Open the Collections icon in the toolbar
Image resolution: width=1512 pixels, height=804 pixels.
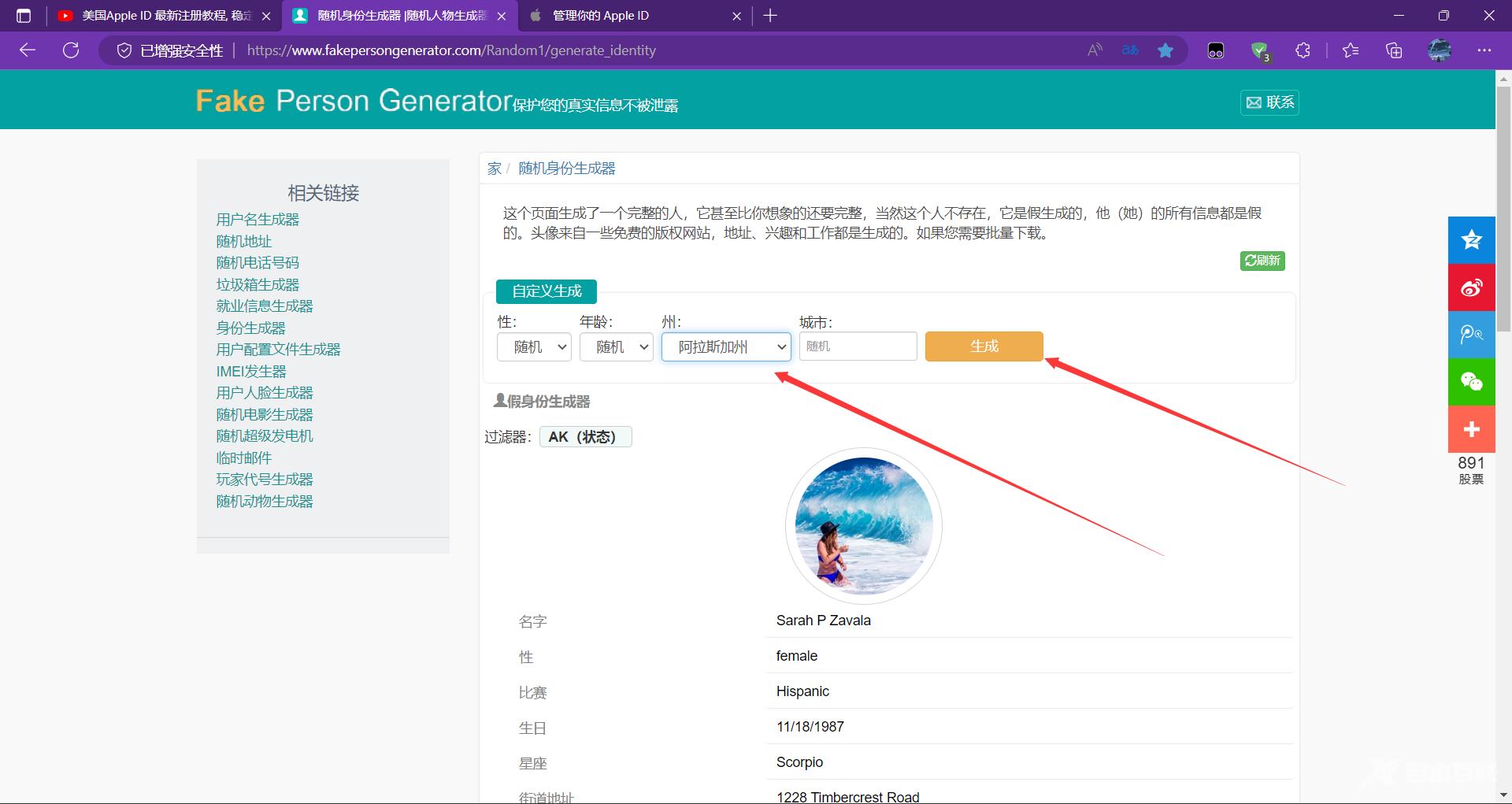[x=1394, y=50]
